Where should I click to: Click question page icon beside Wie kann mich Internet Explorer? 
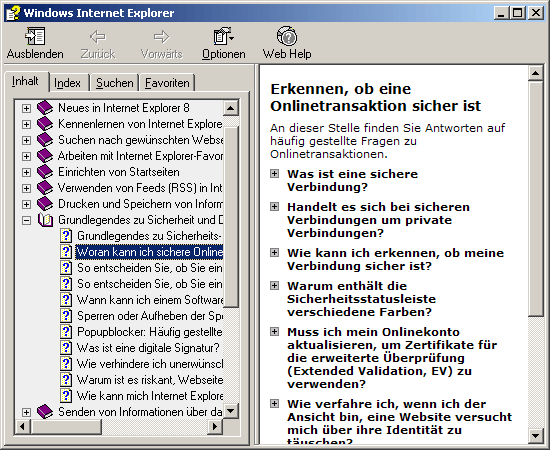(66, 396)
